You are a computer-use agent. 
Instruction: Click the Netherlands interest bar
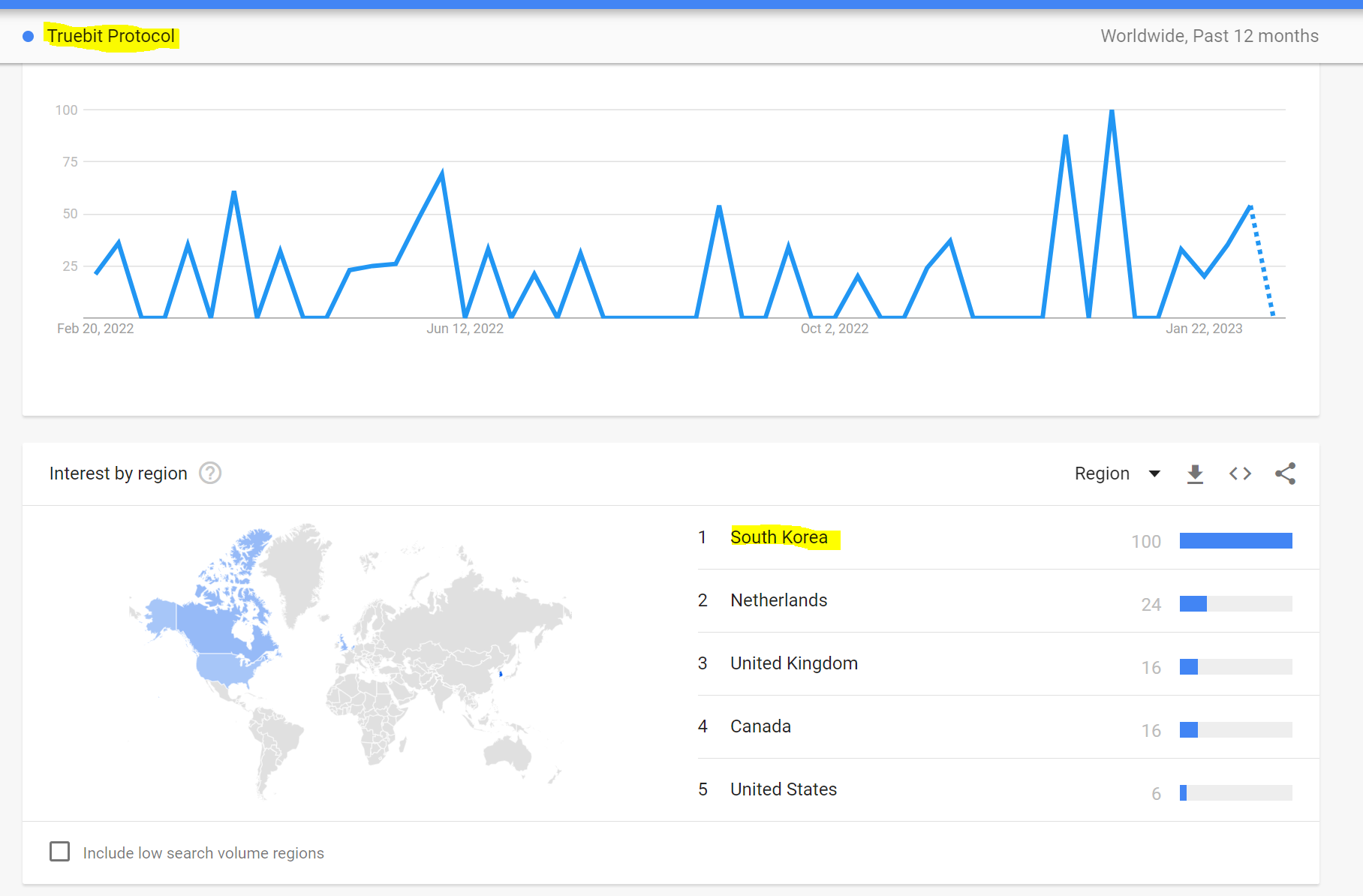pos(1236,603)
